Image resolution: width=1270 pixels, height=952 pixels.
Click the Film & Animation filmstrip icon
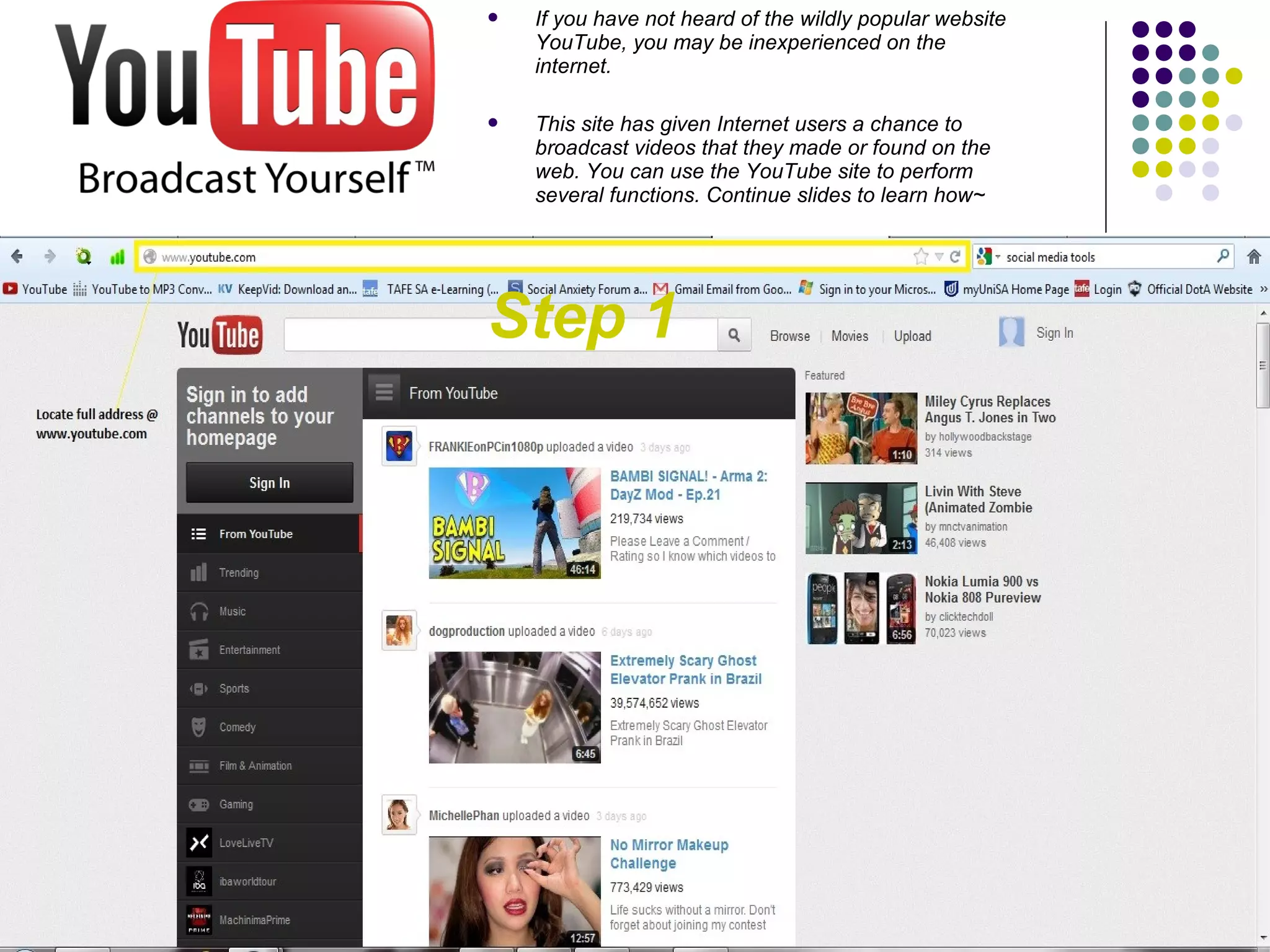[198, 766]
